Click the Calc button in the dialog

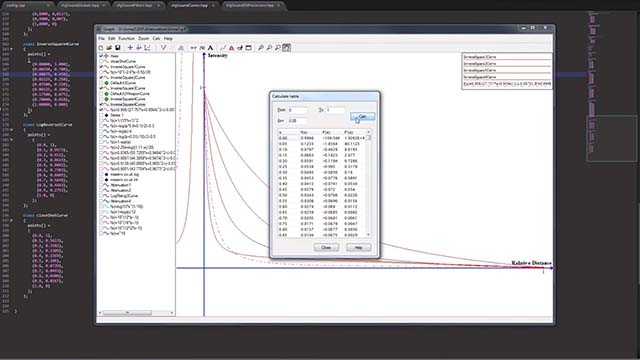[362, 116]
